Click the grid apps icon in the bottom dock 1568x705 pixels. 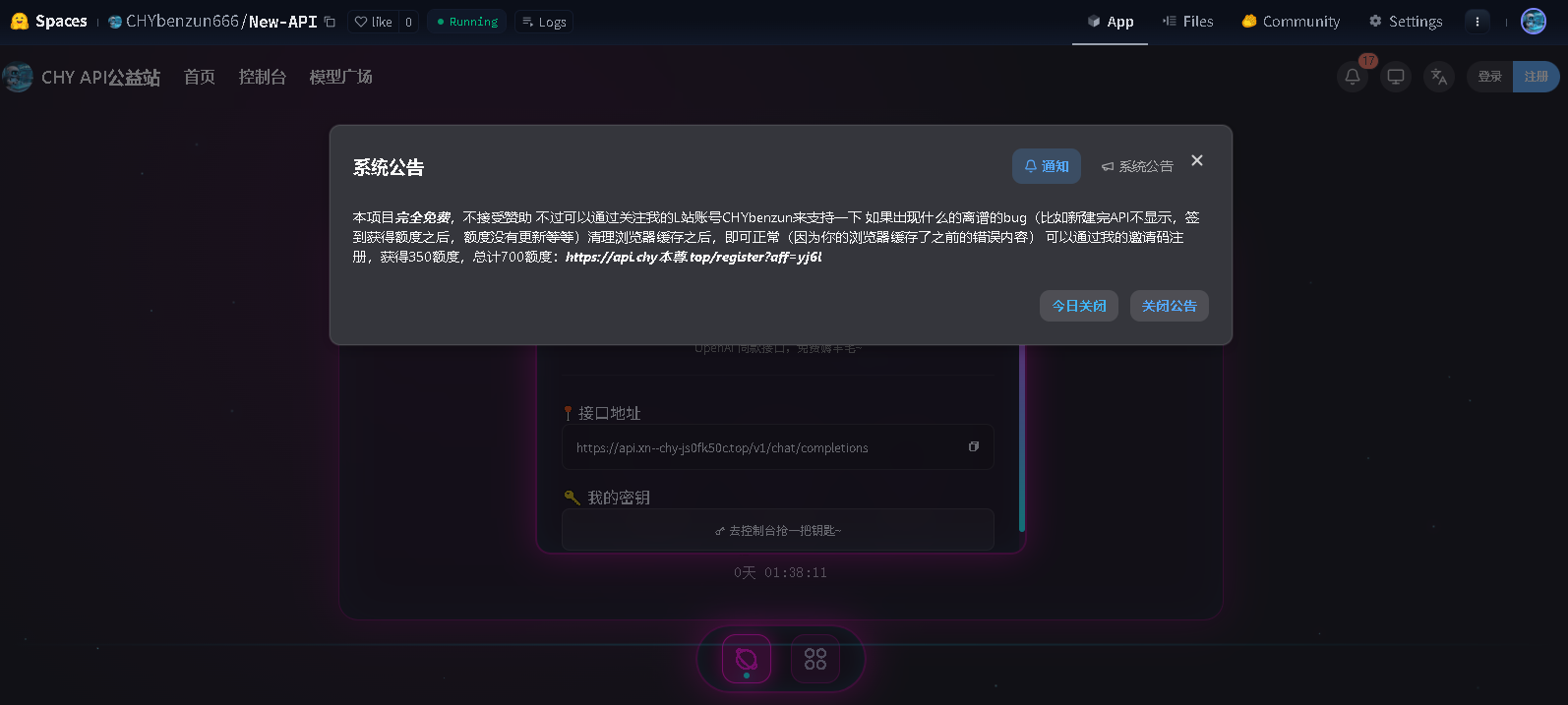[x=815, y=659]
